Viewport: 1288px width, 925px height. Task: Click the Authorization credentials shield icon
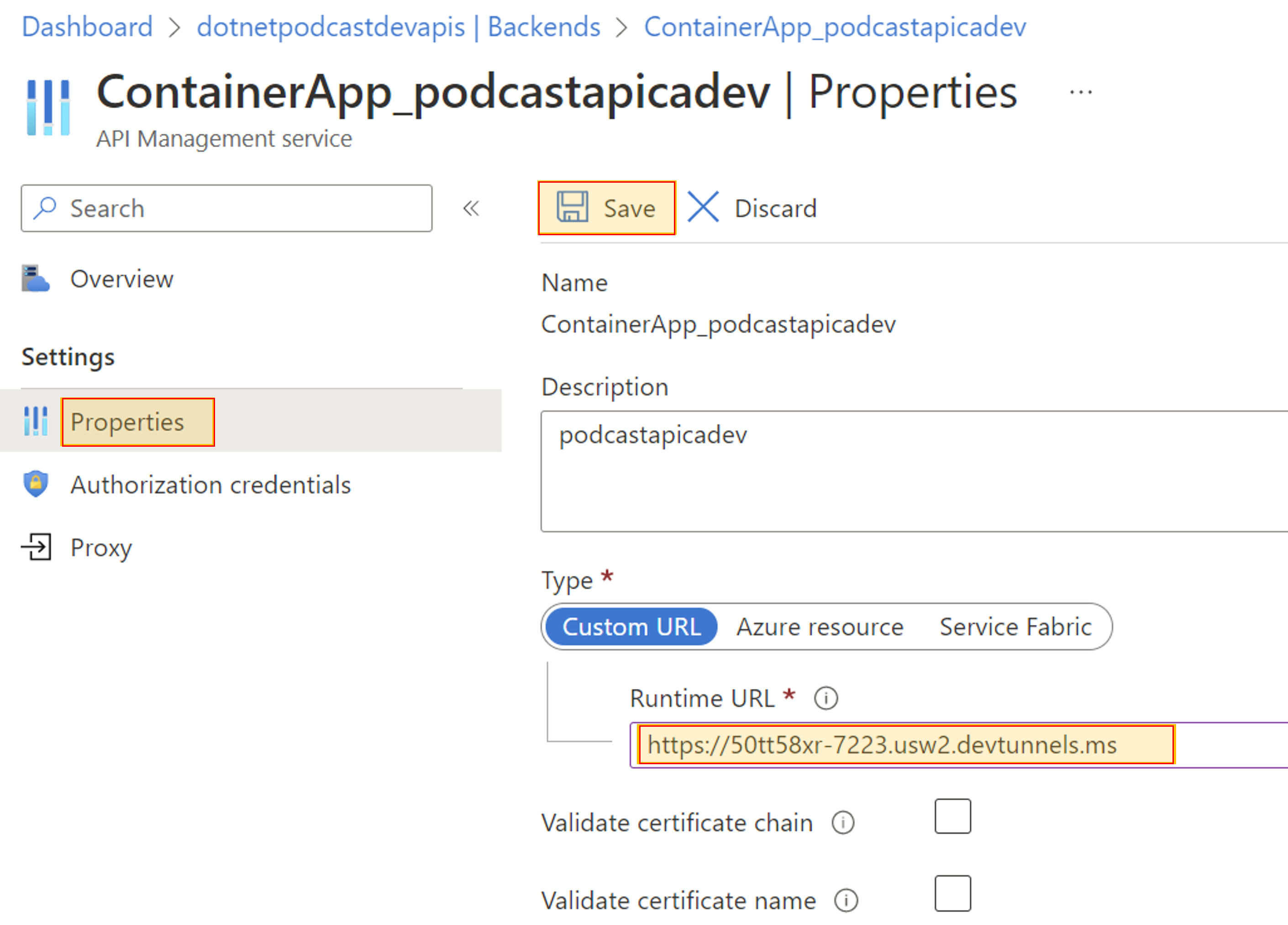tap(40, 485)
